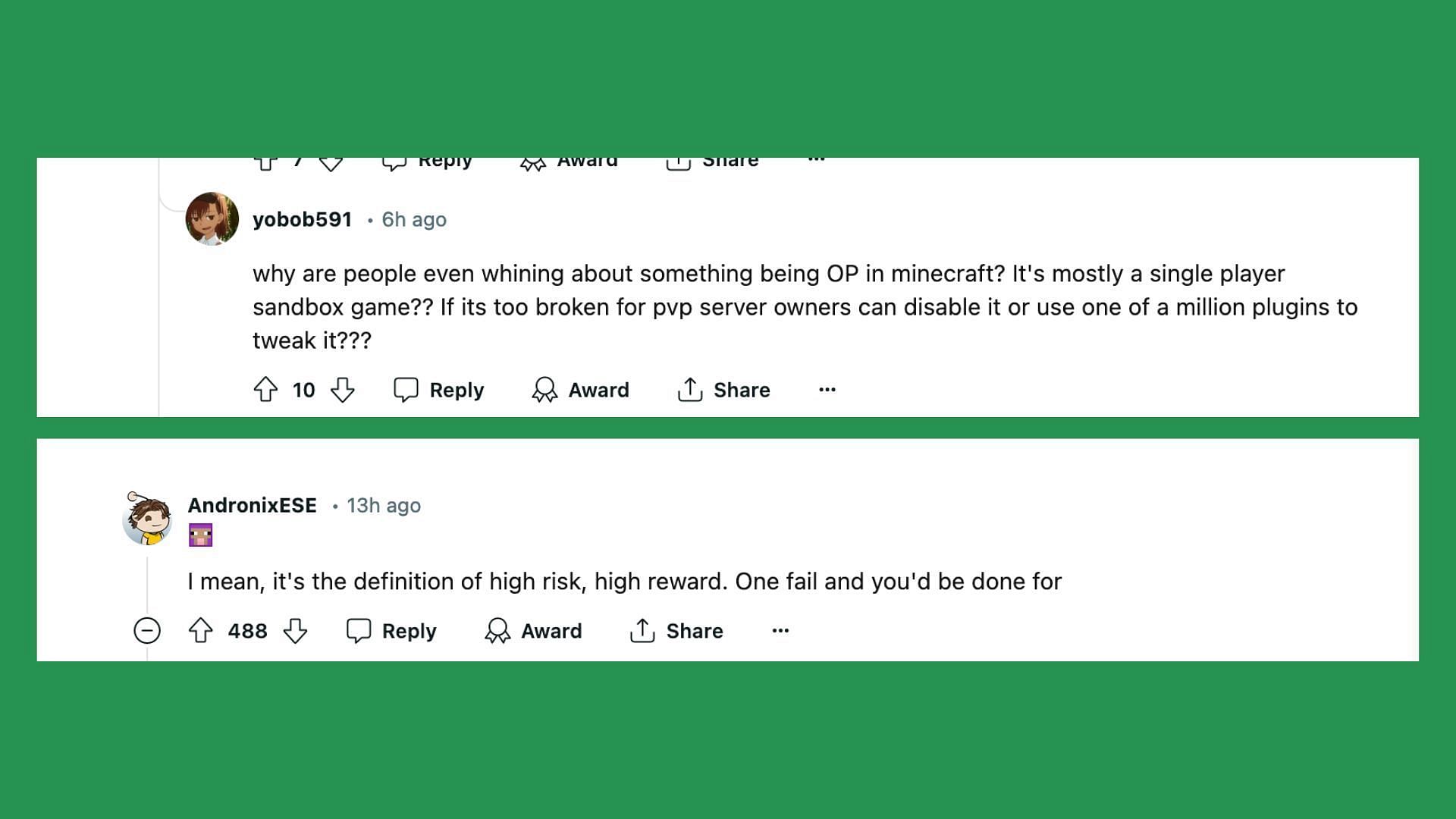Viewport: 1456px width, 819px height.
Task: Click AndronixESE's pixel flair icon
Action: pyautogui.click(x=200, y=535)
